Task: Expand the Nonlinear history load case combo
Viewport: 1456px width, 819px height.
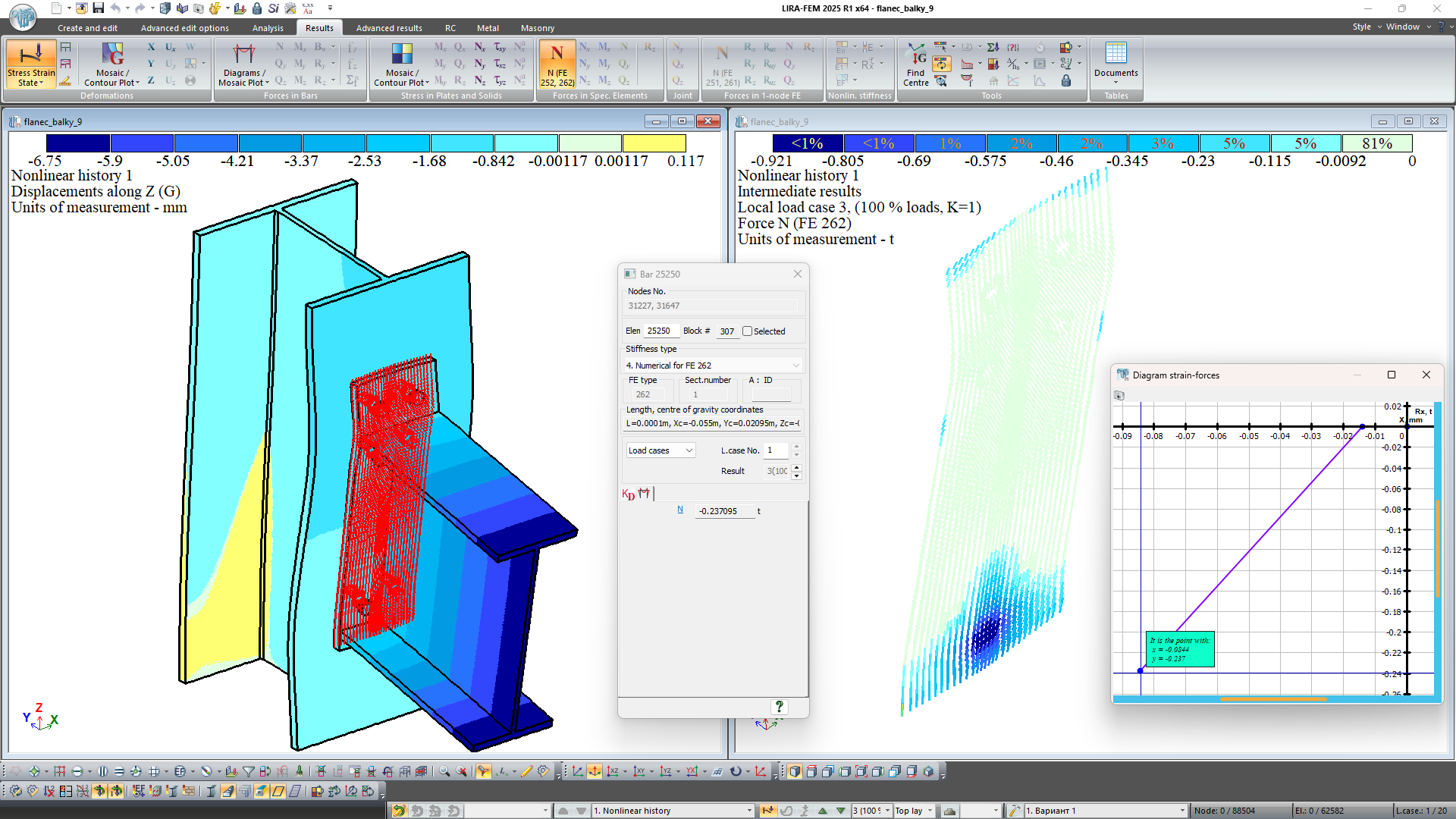Action: (x=749, y=811)
